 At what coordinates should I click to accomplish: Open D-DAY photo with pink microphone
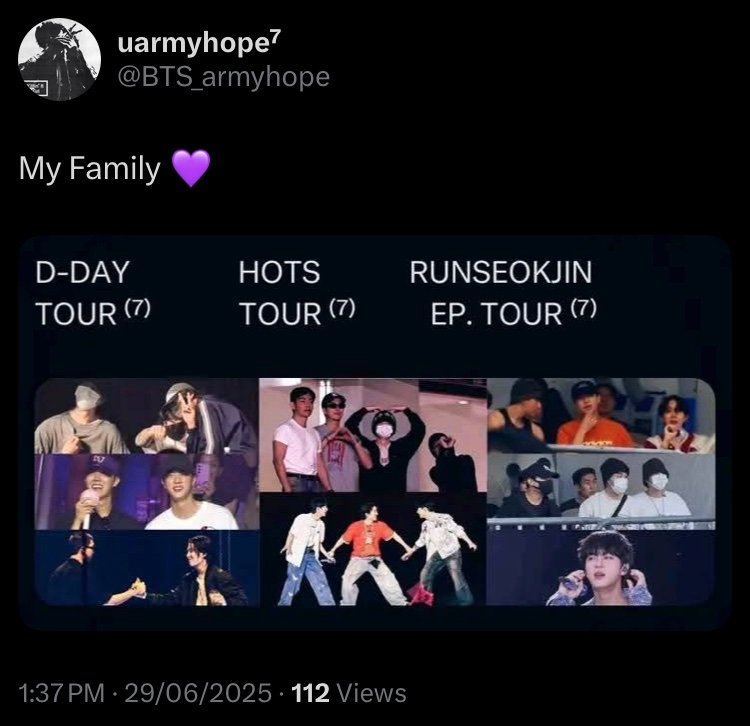point(147,492)
